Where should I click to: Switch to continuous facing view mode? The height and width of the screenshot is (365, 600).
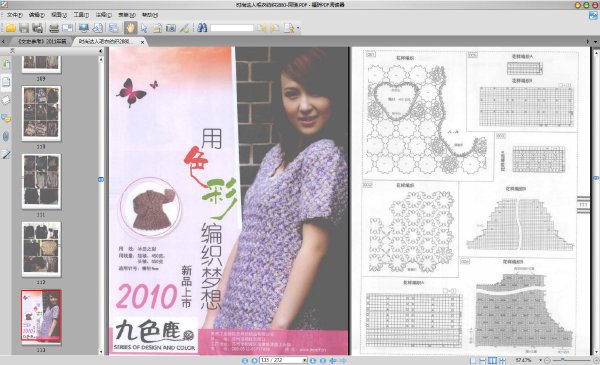click(502, 360)
